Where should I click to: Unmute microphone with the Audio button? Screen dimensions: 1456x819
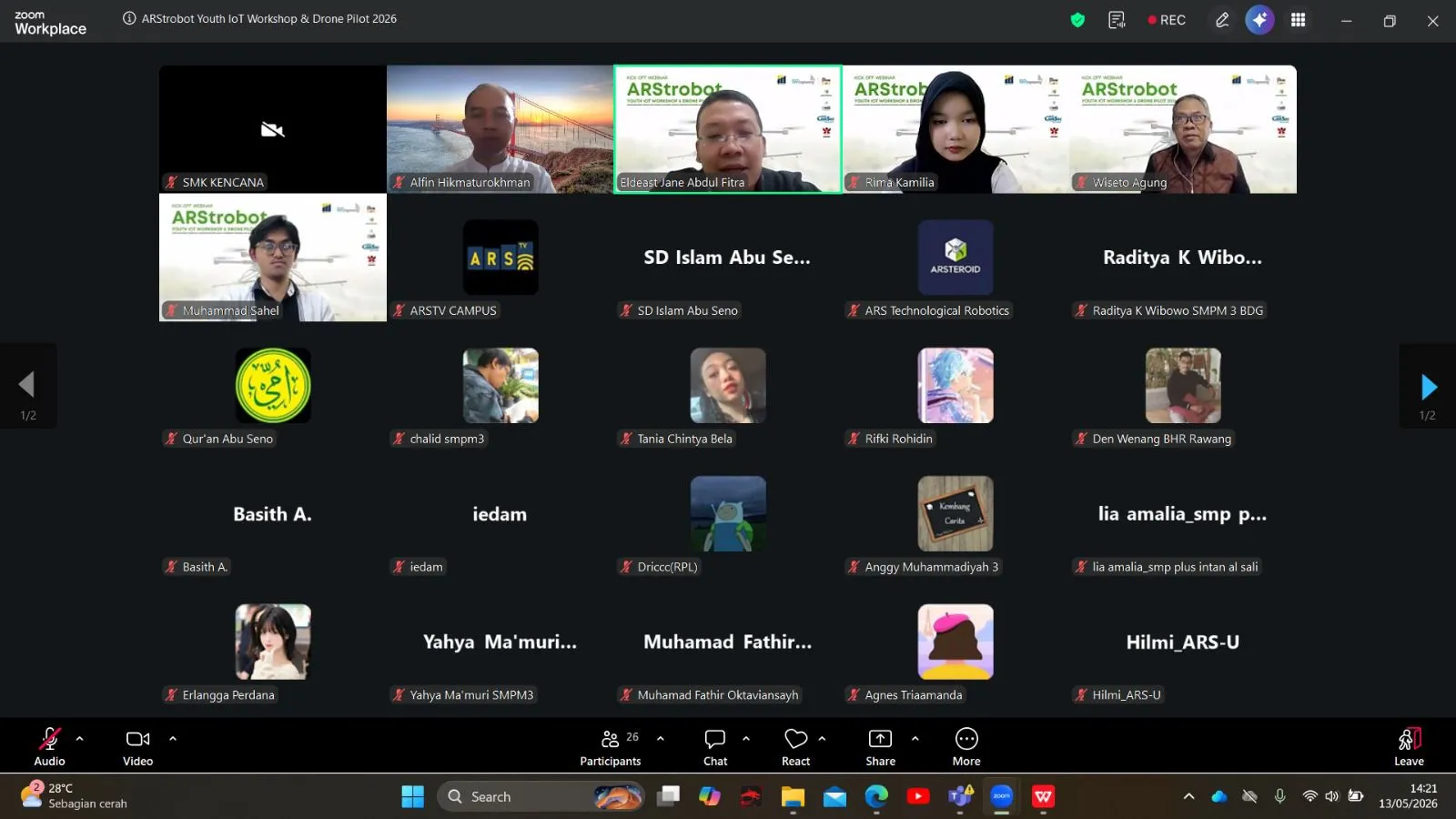[x=49, y=746]
